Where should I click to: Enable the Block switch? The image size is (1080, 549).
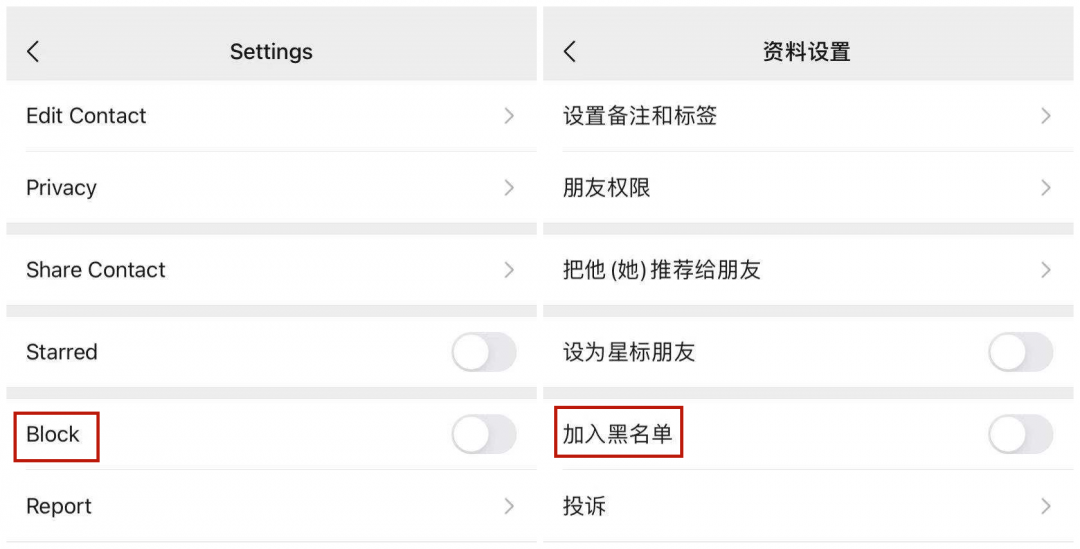click(x=484, y=435)
